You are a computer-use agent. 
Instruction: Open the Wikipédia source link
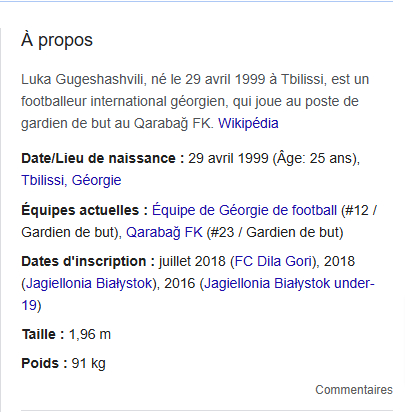248,123
